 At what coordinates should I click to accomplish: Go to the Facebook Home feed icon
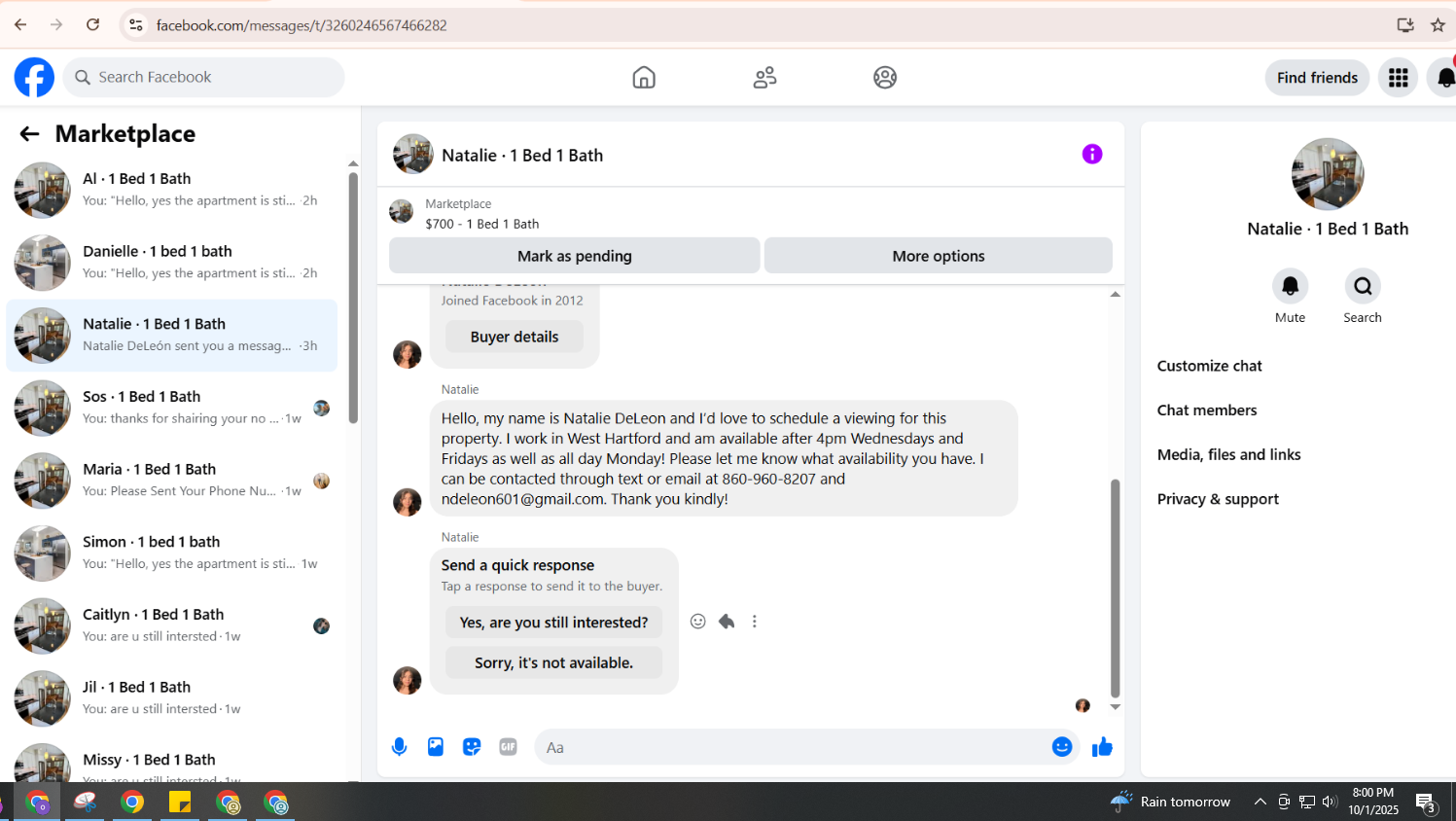(x=644, y=77)
